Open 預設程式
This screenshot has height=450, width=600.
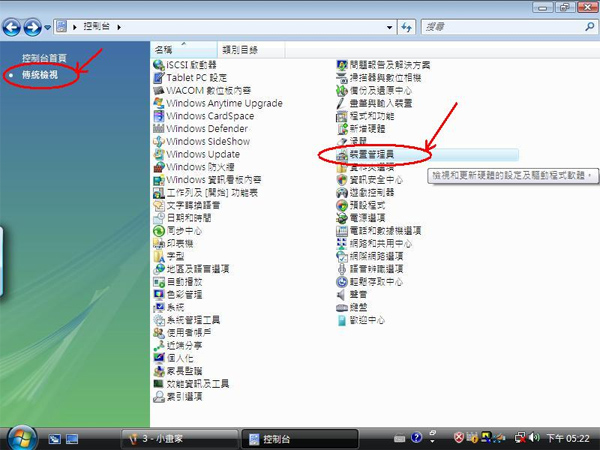click(361, 205)
